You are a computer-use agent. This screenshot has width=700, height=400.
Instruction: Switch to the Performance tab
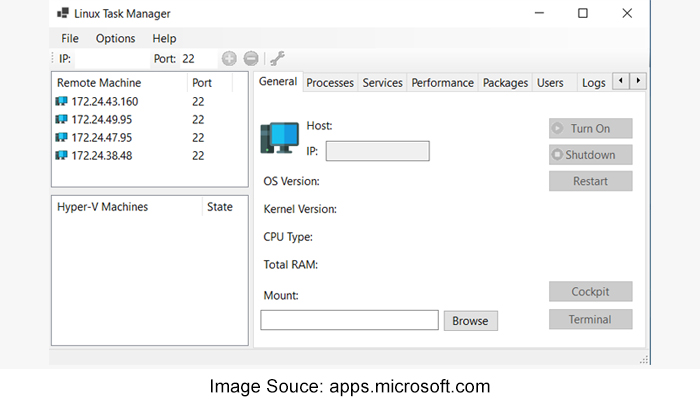click(x=443, y=83)
